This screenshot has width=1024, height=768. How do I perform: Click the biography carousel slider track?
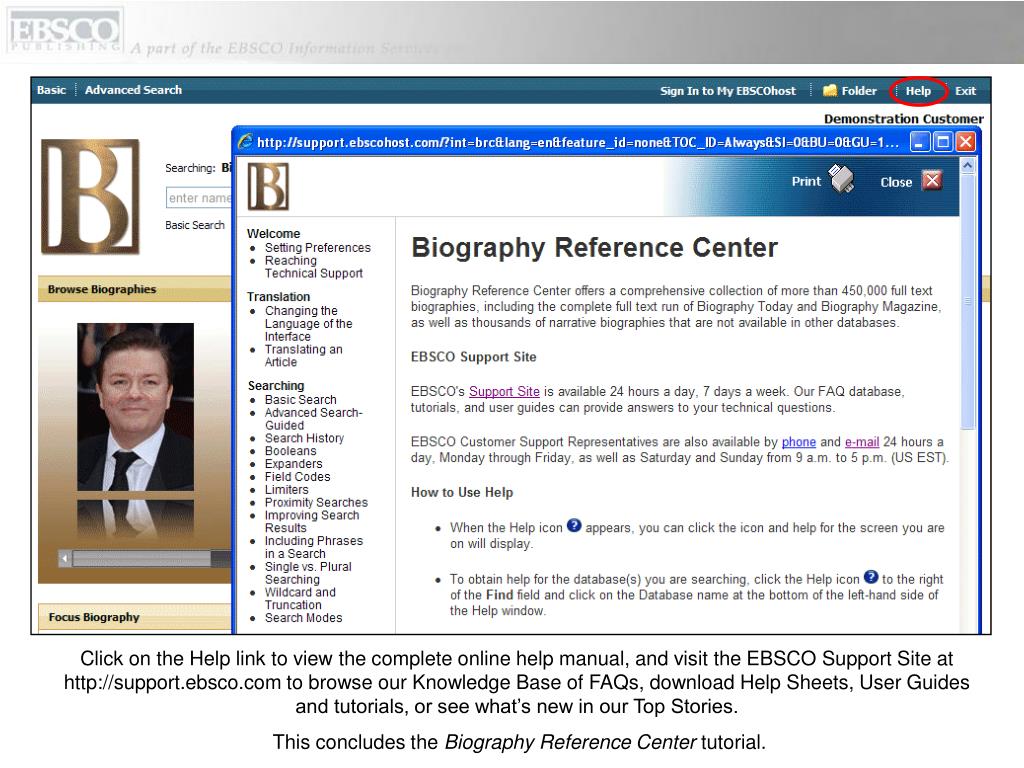[152, 559]
